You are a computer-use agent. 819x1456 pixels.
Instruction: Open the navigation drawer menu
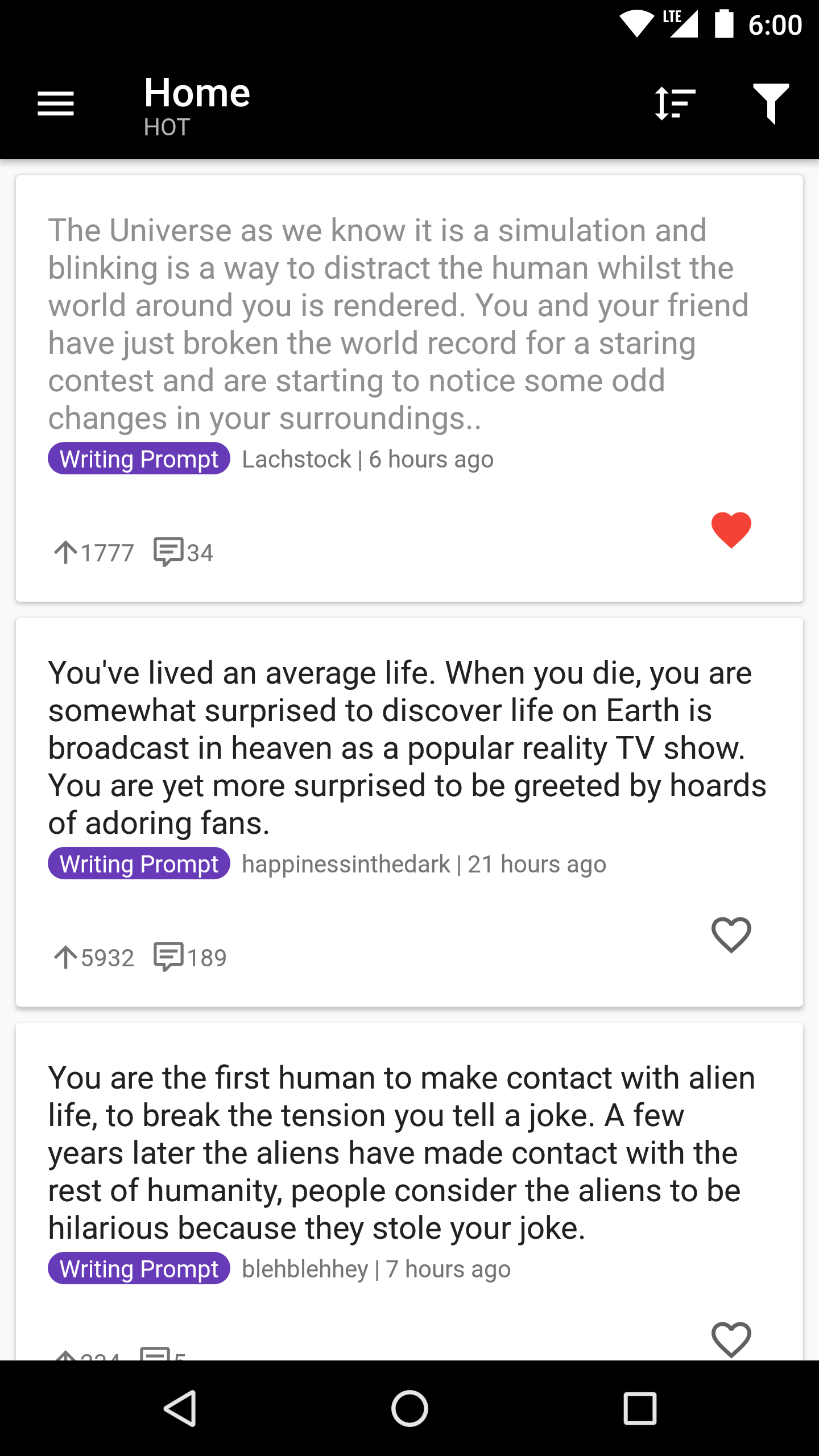(x=55, y=104)
